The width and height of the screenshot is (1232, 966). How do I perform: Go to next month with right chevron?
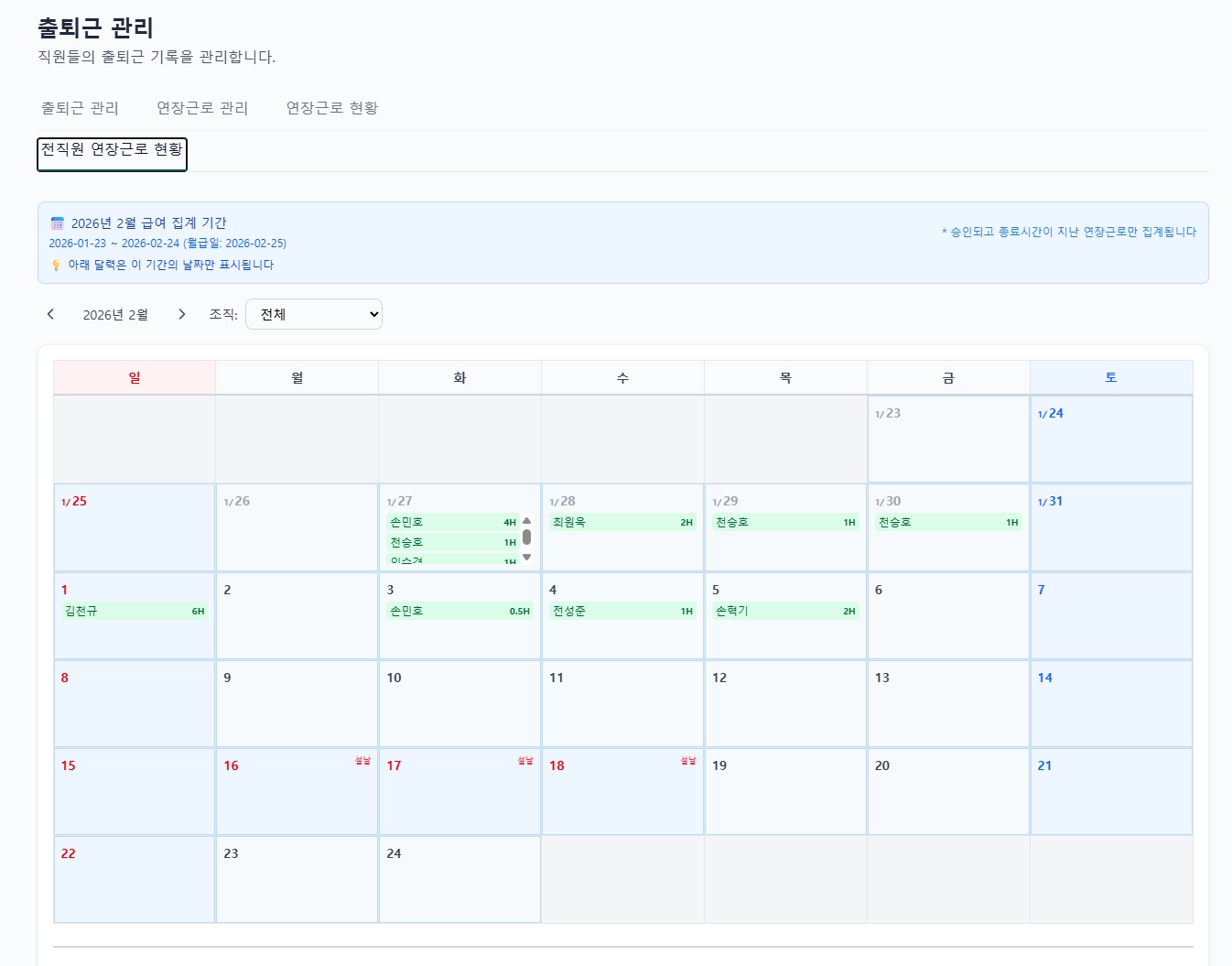pos(182,314)
